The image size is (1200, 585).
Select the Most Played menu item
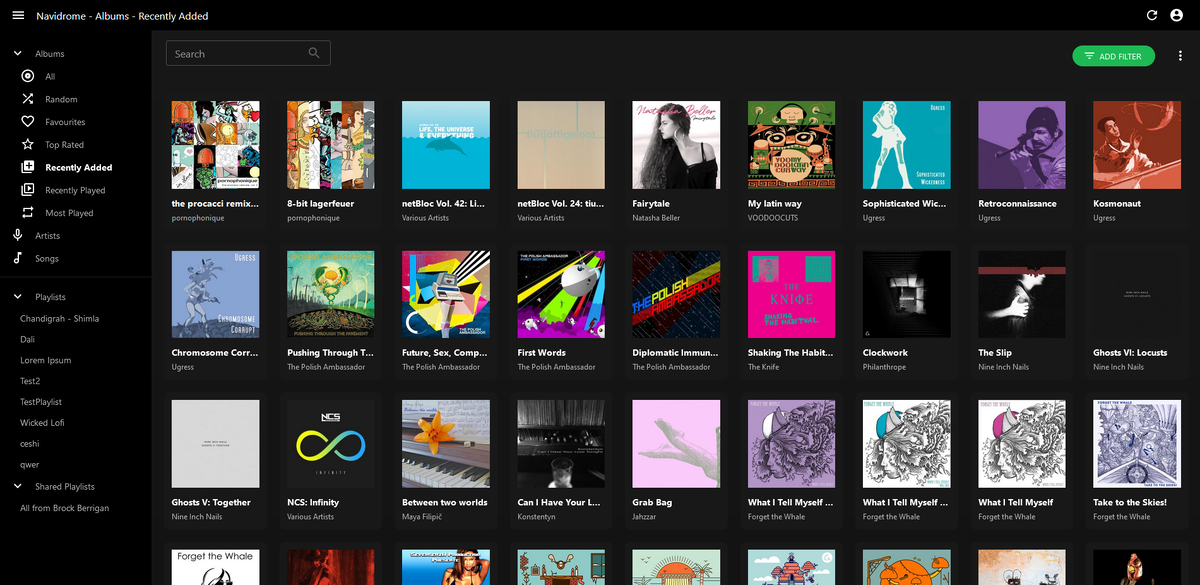[x=76, y=213]
